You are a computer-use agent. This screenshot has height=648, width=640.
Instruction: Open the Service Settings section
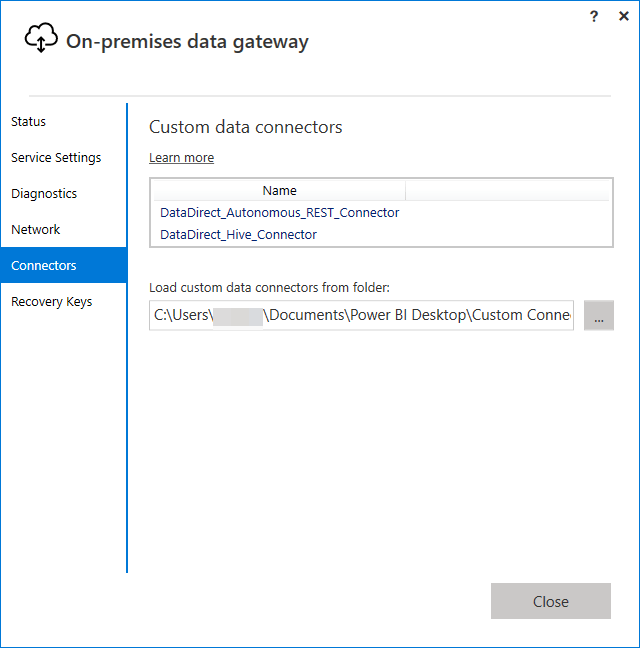(56, 157)
